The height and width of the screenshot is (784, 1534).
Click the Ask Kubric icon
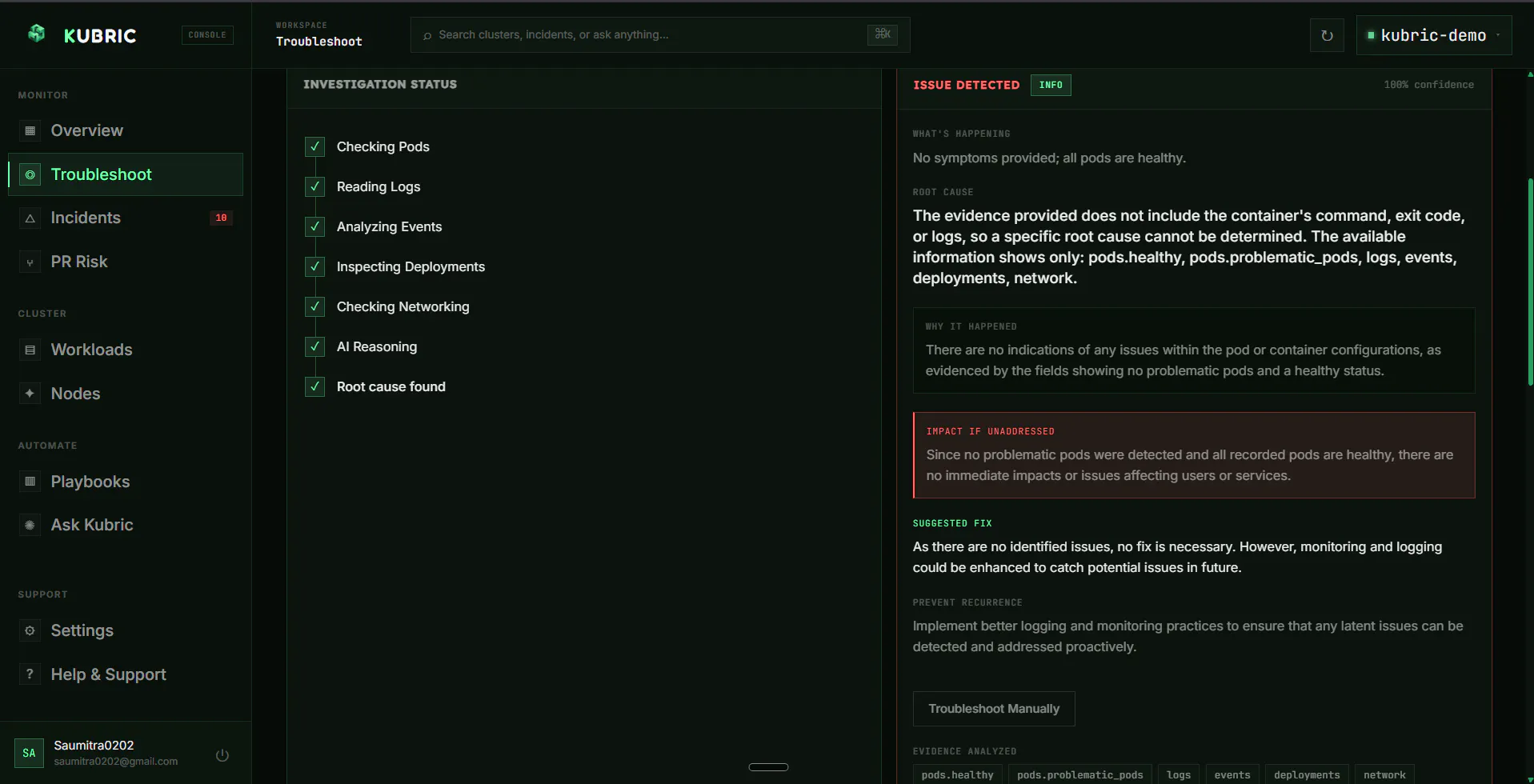pos(30,525)
